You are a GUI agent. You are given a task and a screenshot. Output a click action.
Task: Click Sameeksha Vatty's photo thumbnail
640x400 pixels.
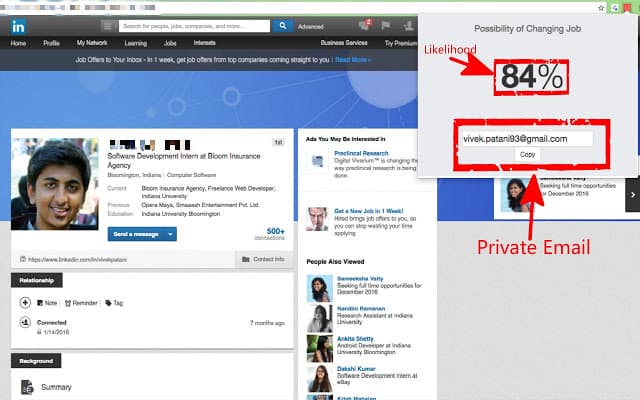tap(320, 288)
